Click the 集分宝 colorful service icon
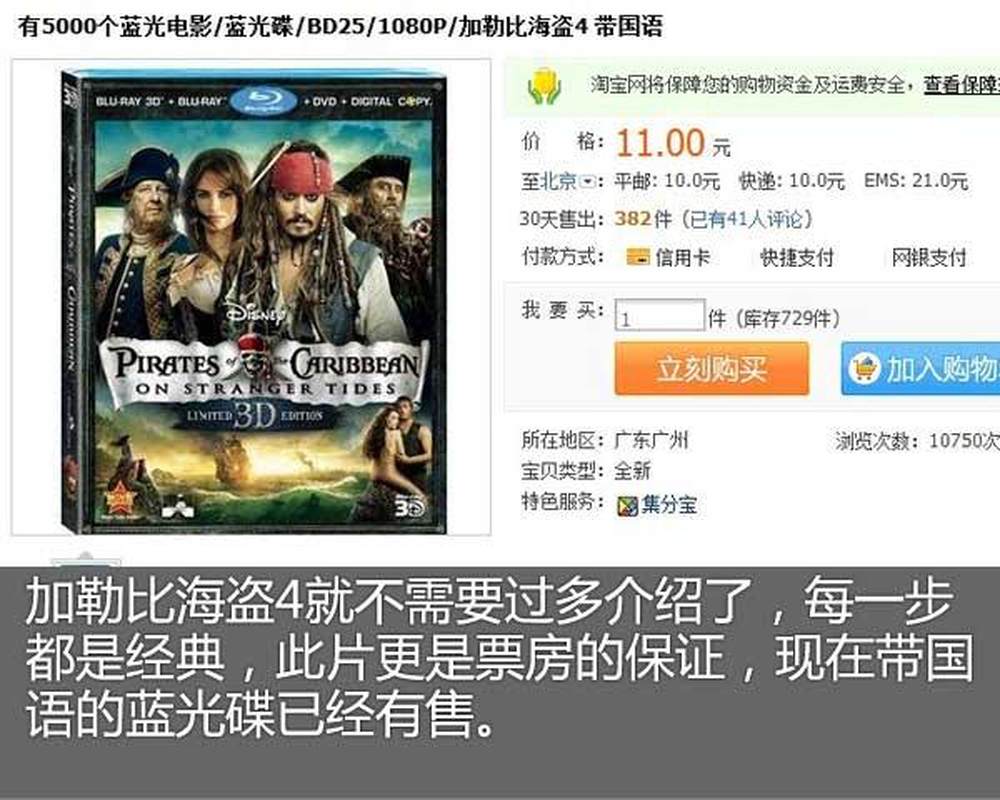The image size is (1000, 800). pos(628,506)
